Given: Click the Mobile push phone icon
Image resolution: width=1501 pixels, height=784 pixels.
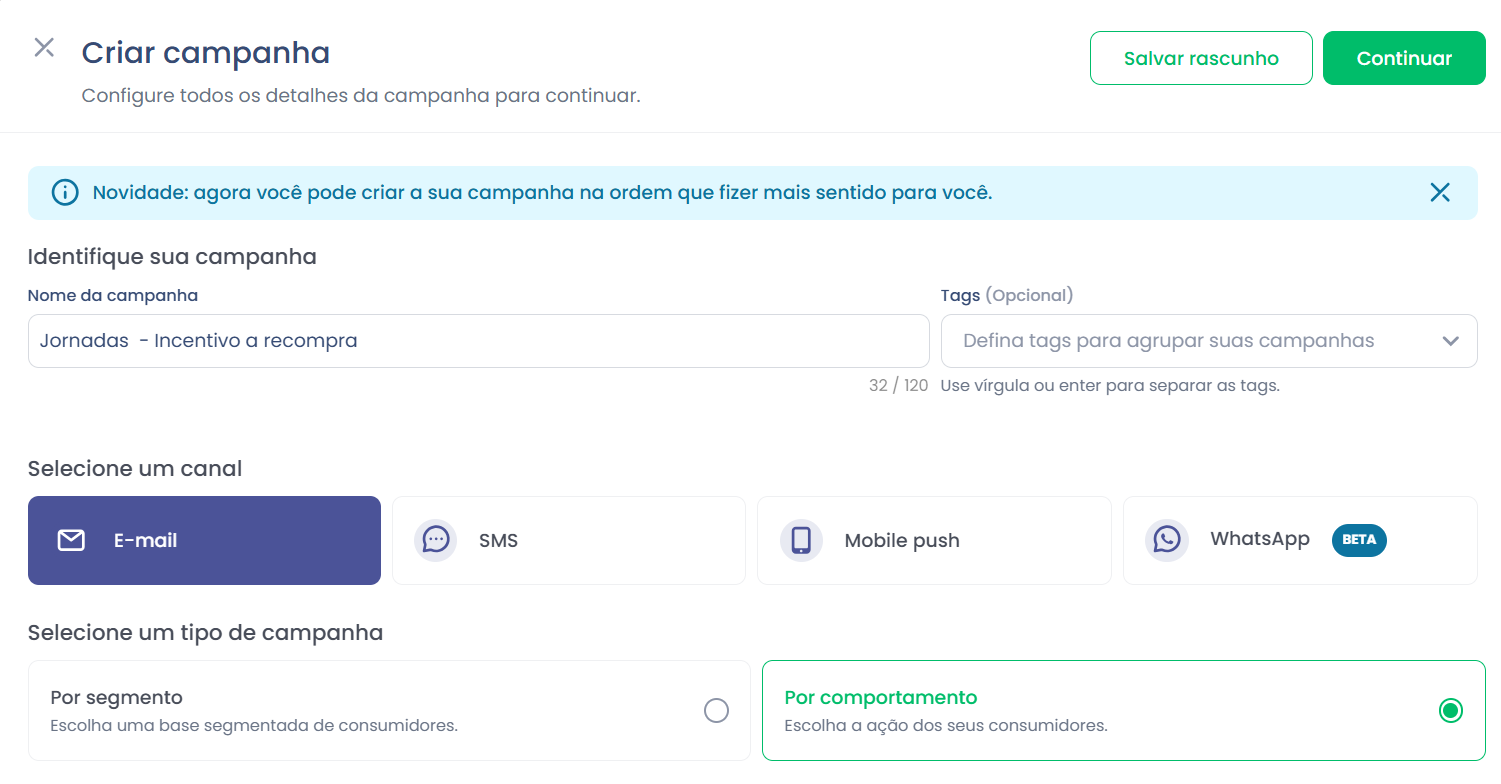Looking at the screenshot, I should coord(801,540).
